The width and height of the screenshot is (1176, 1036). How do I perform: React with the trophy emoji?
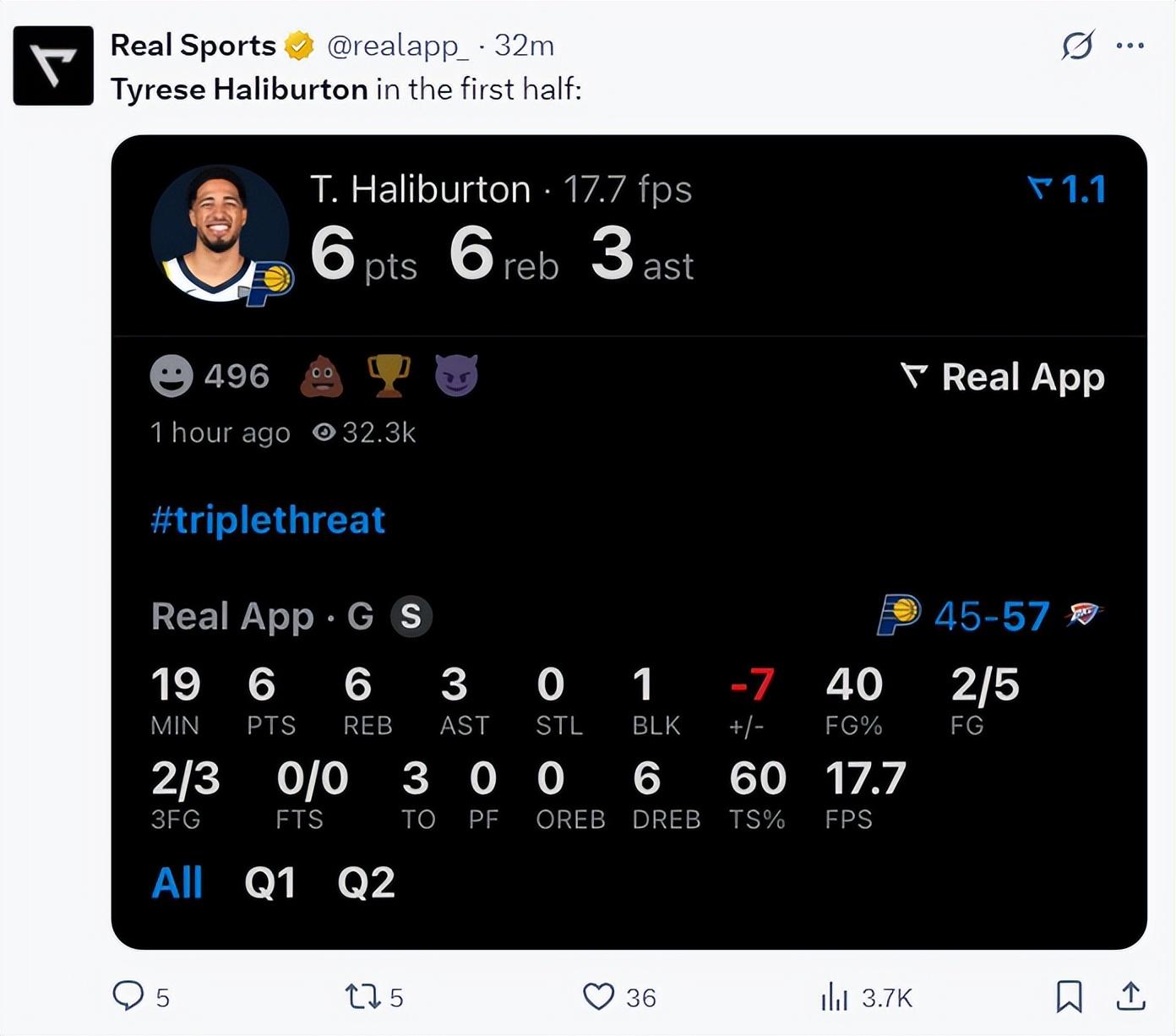(x=389, y=376)
